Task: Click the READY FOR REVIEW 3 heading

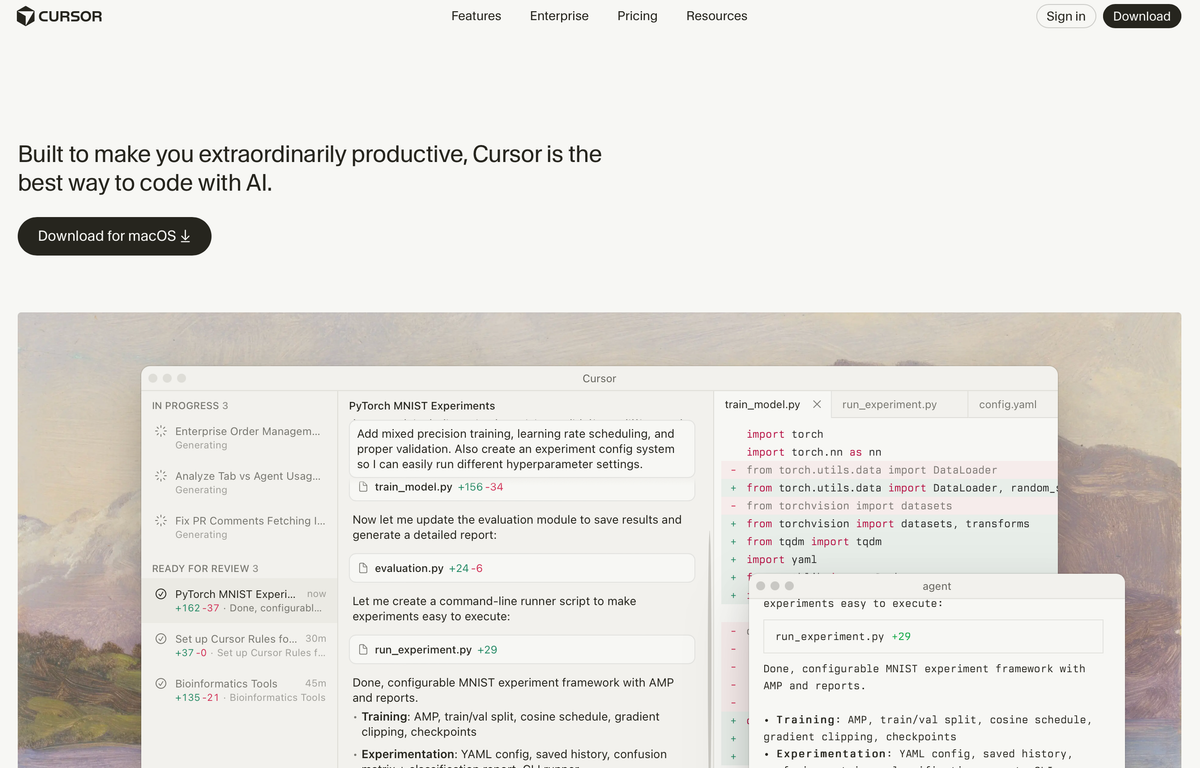Action: 205,568
